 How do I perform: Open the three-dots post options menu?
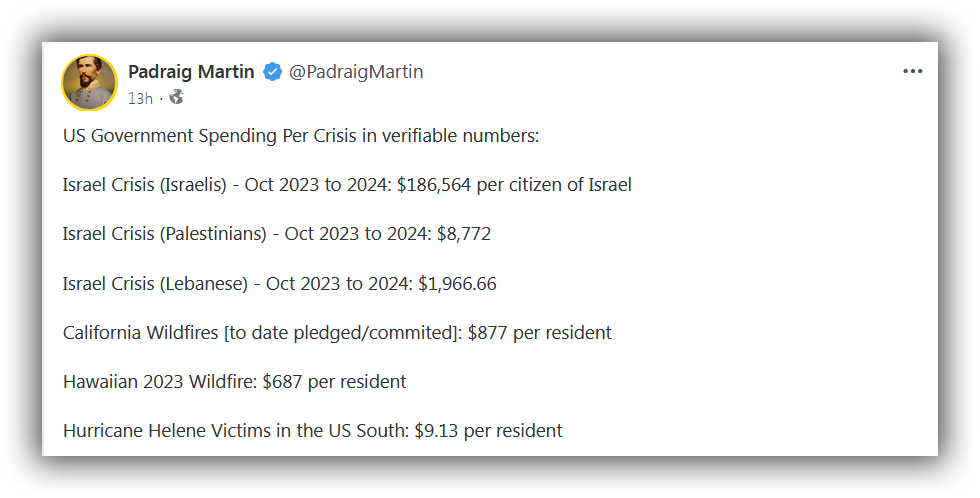pyautogui.click(x=912, y=71)
